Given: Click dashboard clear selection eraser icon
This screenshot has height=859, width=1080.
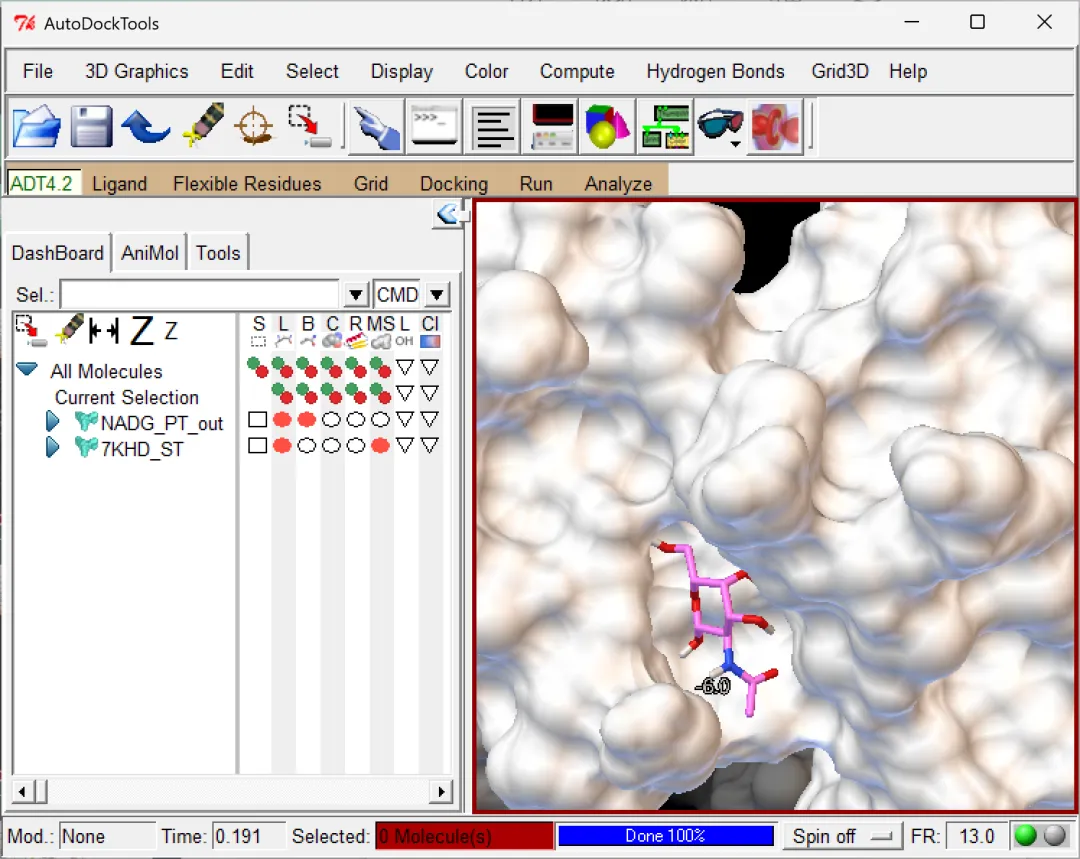Looking at the screenshot, I should 69,329.
